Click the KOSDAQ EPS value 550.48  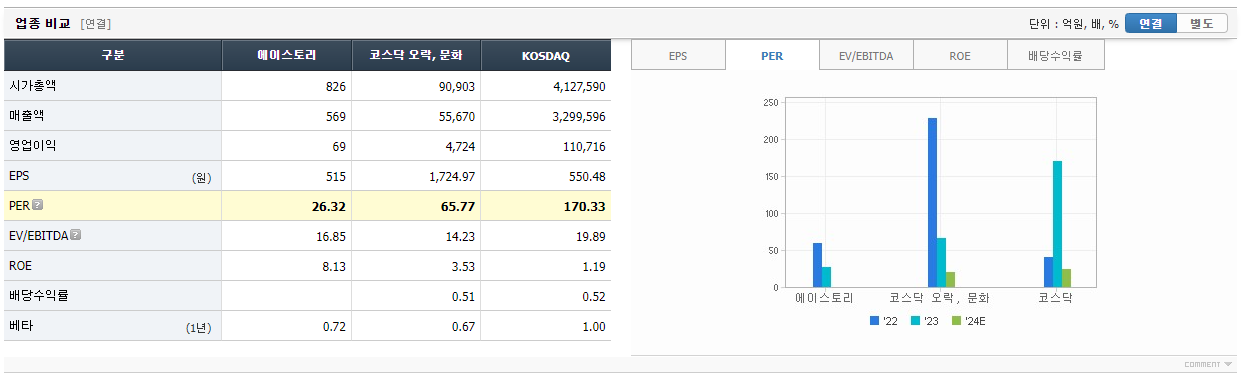(586, 177)
